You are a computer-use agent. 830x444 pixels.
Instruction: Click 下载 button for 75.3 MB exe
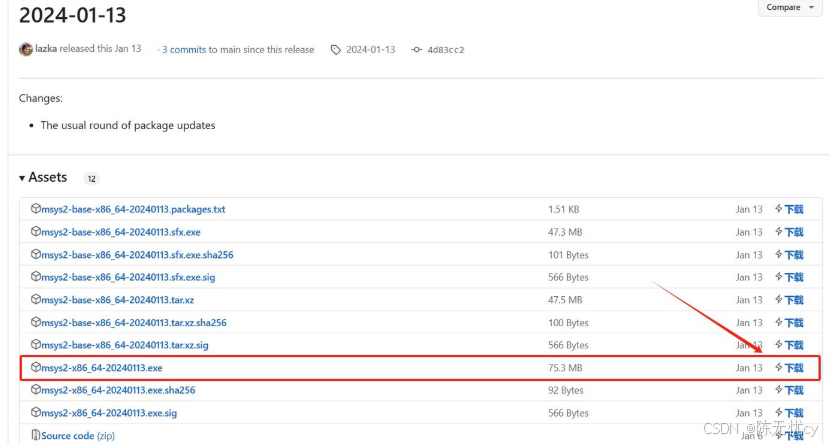789,368
